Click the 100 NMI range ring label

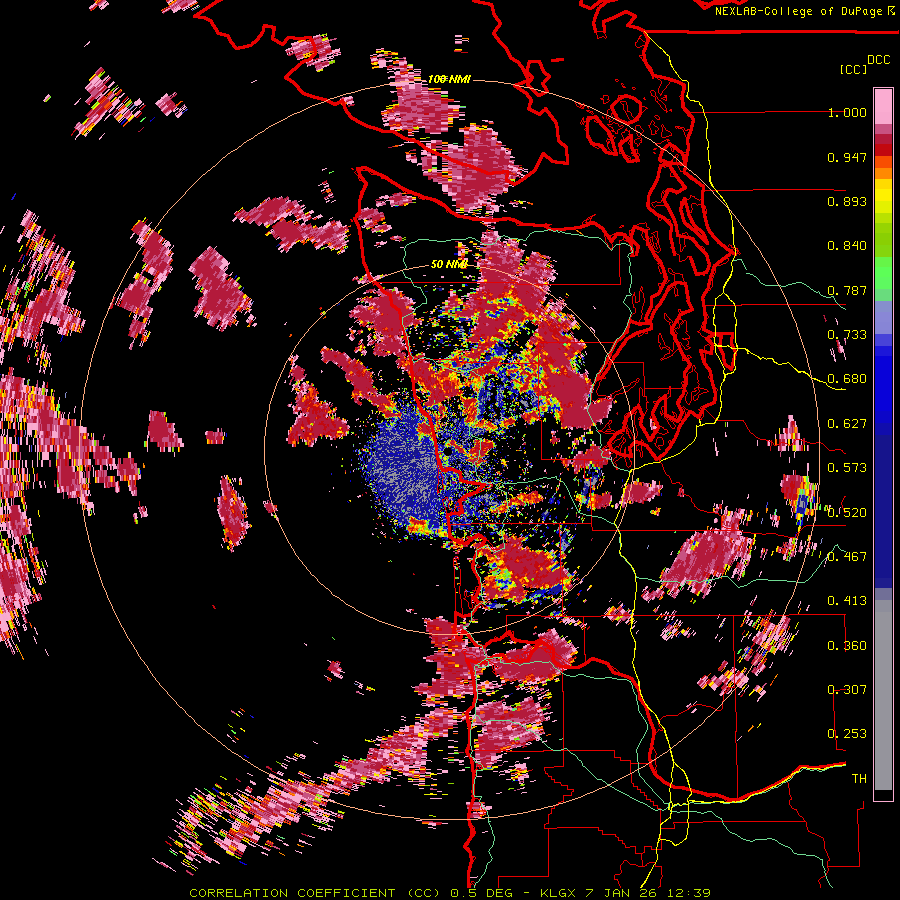(x=449, y=79)
